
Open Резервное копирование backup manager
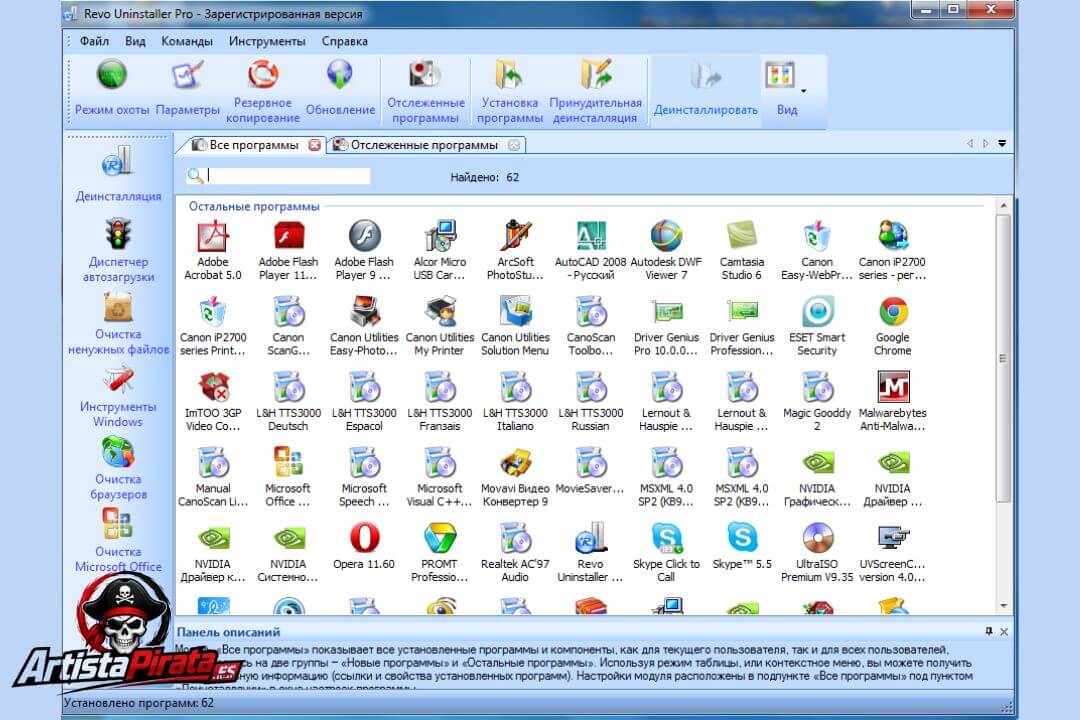tap(263, 92)
